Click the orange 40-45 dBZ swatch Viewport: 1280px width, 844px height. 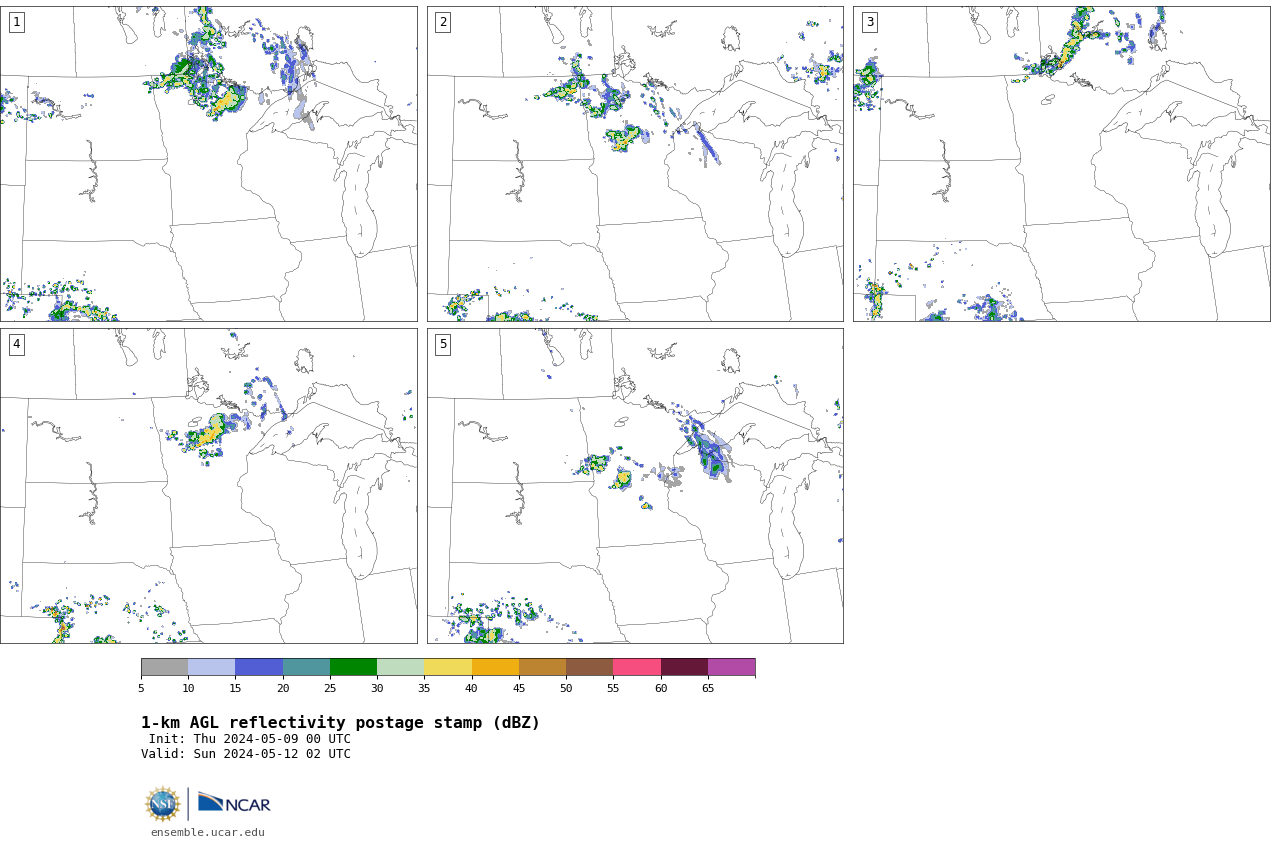495,667
